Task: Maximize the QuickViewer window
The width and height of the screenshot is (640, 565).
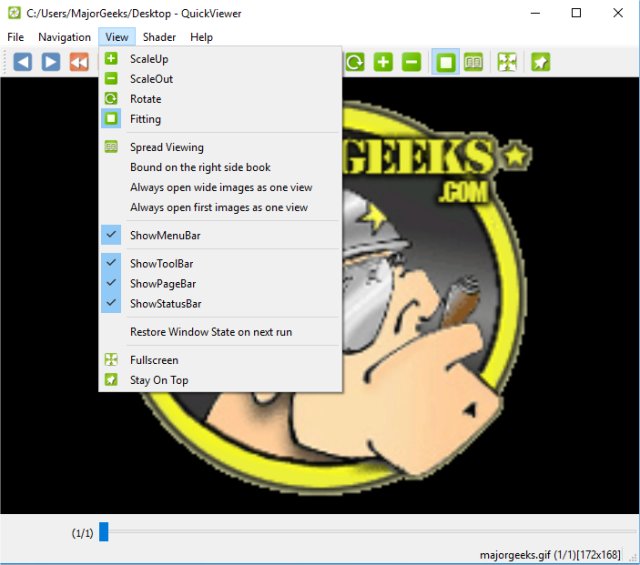Action: (x=576, y=13)
